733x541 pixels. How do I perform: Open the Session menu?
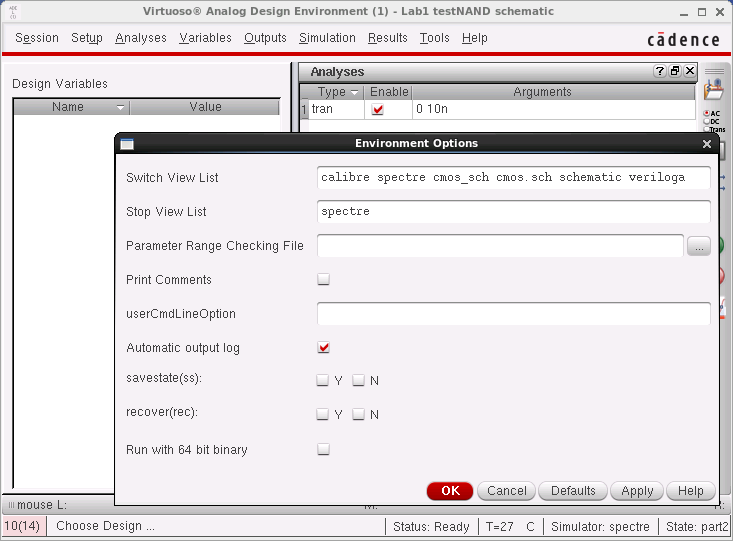tap(37, 38)
